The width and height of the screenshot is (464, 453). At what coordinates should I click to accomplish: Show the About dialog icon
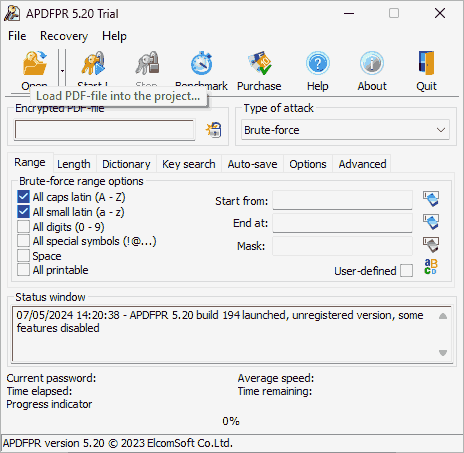point(372,63)
